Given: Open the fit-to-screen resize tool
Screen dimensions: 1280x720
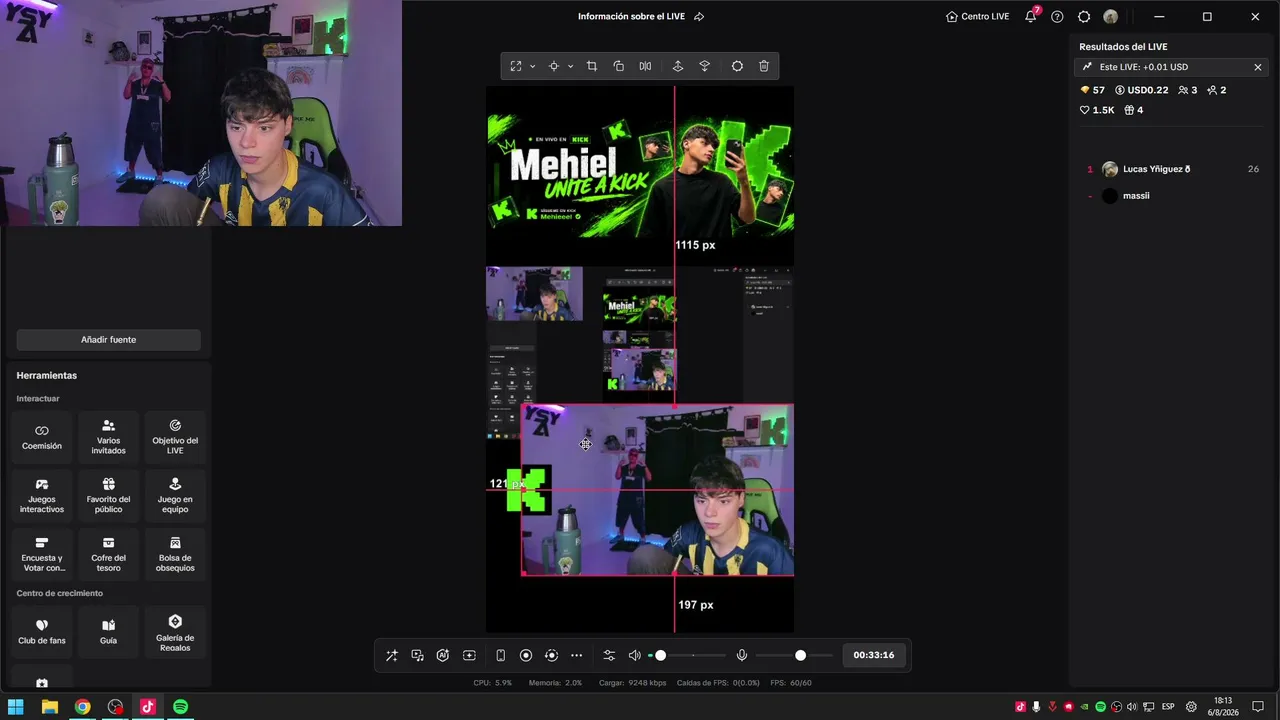Looking at the screenshot, I should (516, 66).
